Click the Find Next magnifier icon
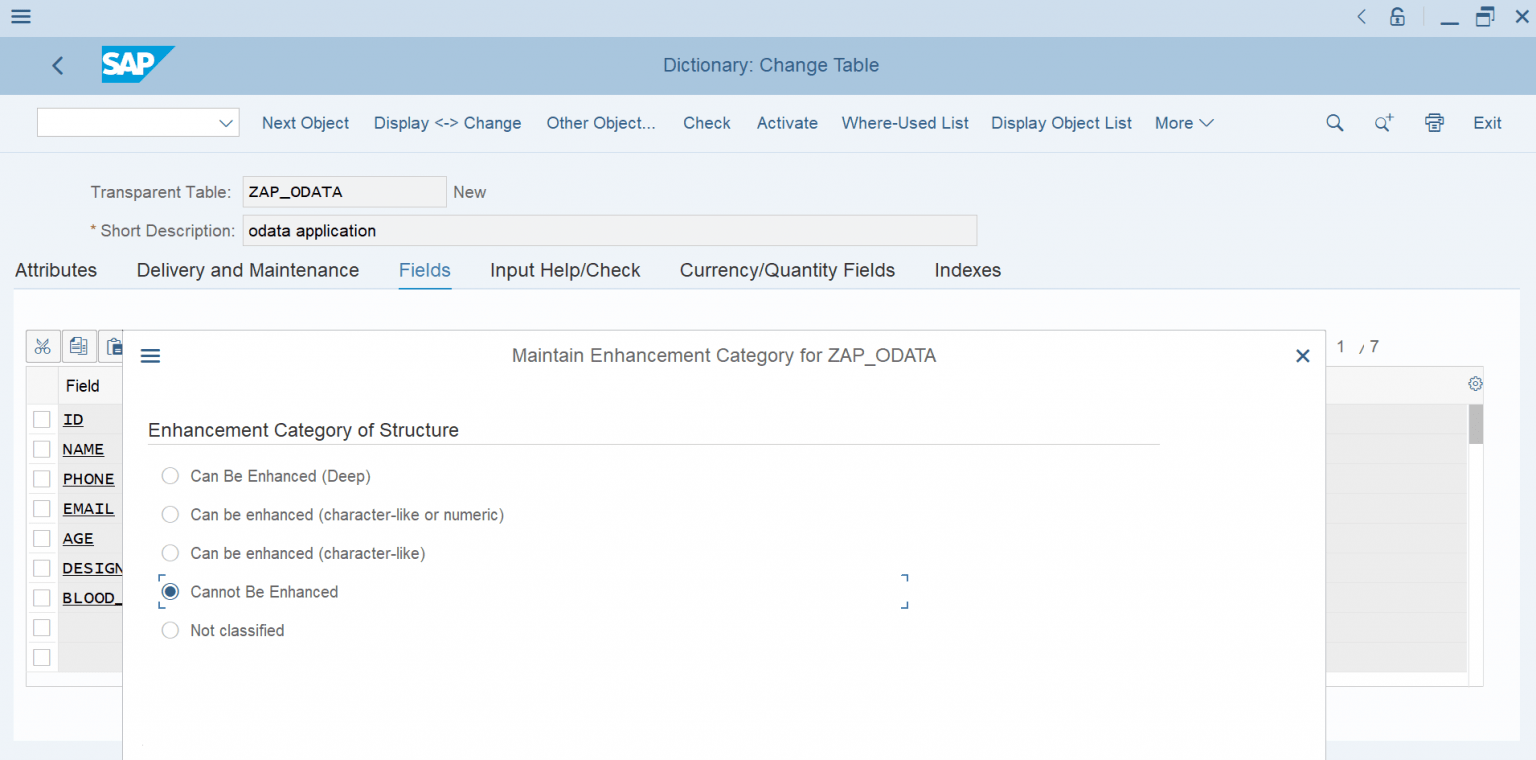 pyautogui.click(x=1383, y=123)
